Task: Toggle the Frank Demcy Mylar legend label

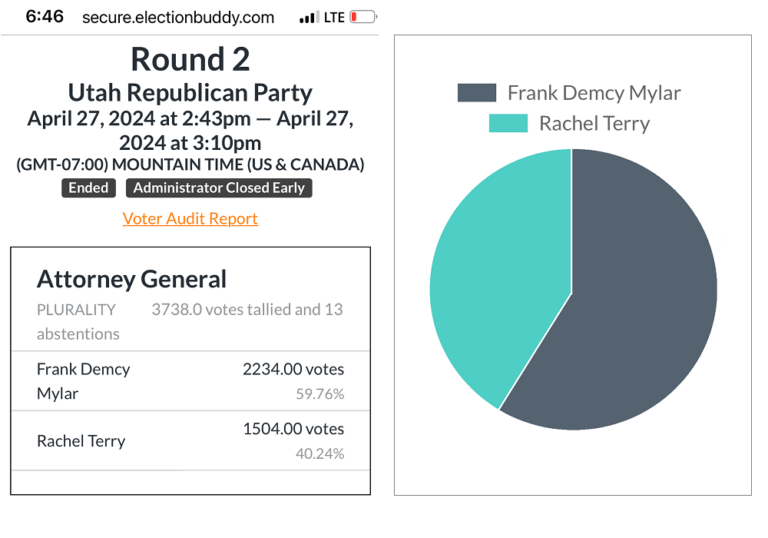Action: [594, 93]
